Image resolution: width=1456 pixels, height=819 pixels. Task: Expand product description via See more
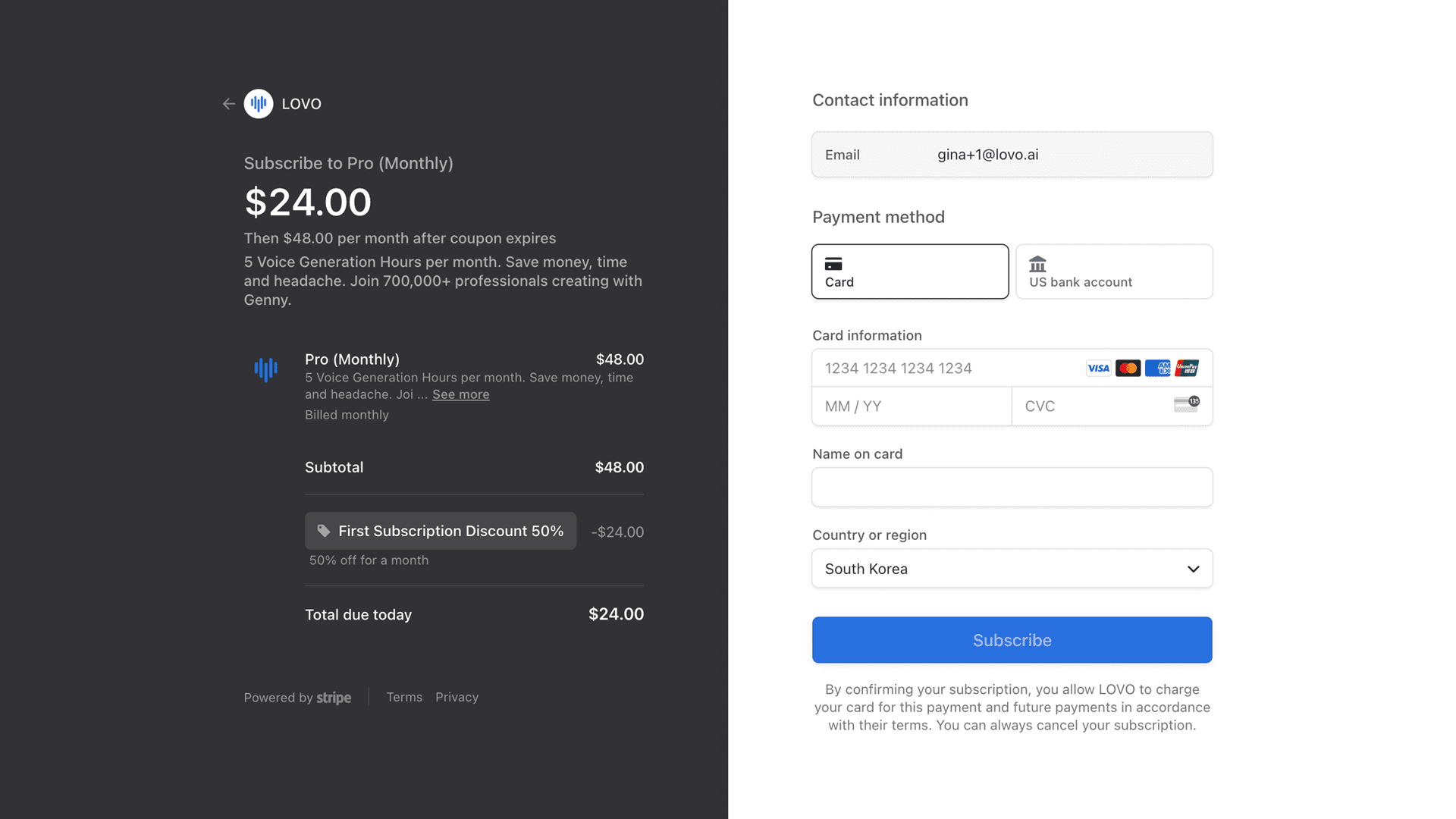[x=460, y=394]
